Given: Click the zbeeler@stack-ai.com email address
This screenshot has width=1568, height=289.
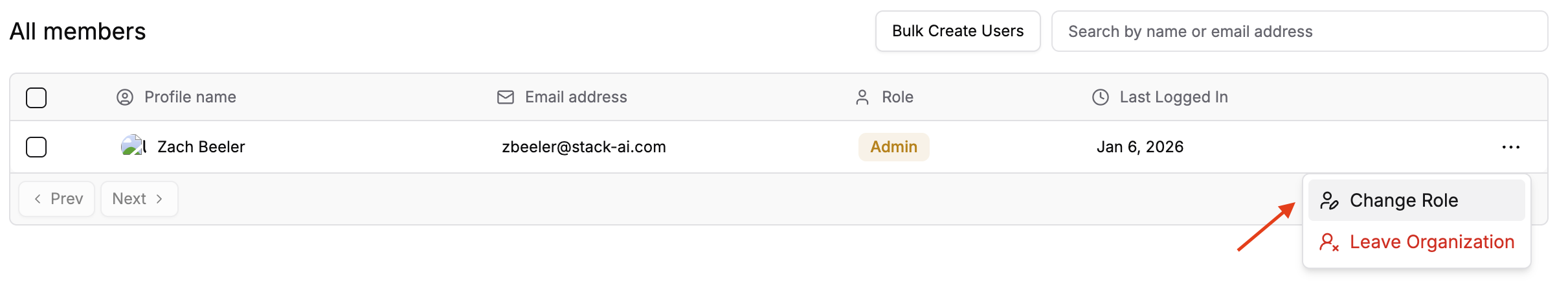Looking at the screenshot, I should click(x=583, y=147).
